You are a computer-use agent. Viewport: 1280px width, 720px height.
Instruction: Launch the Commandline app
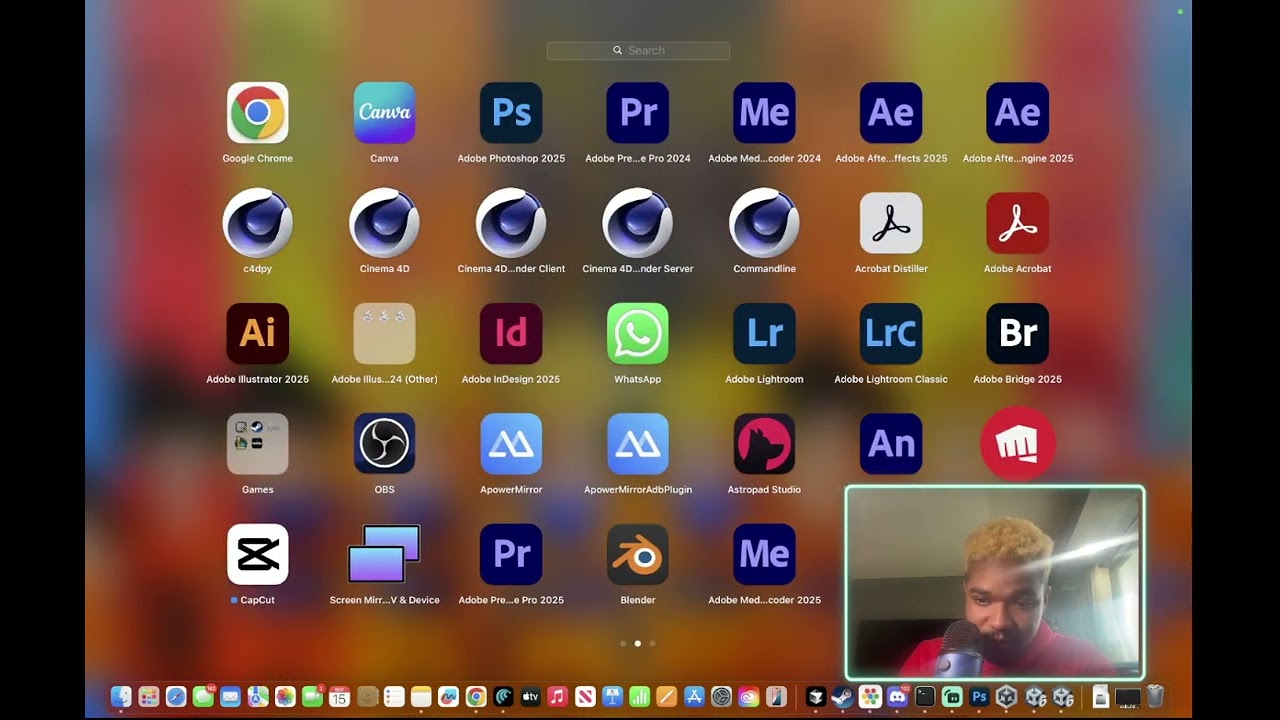coord(764,224)
